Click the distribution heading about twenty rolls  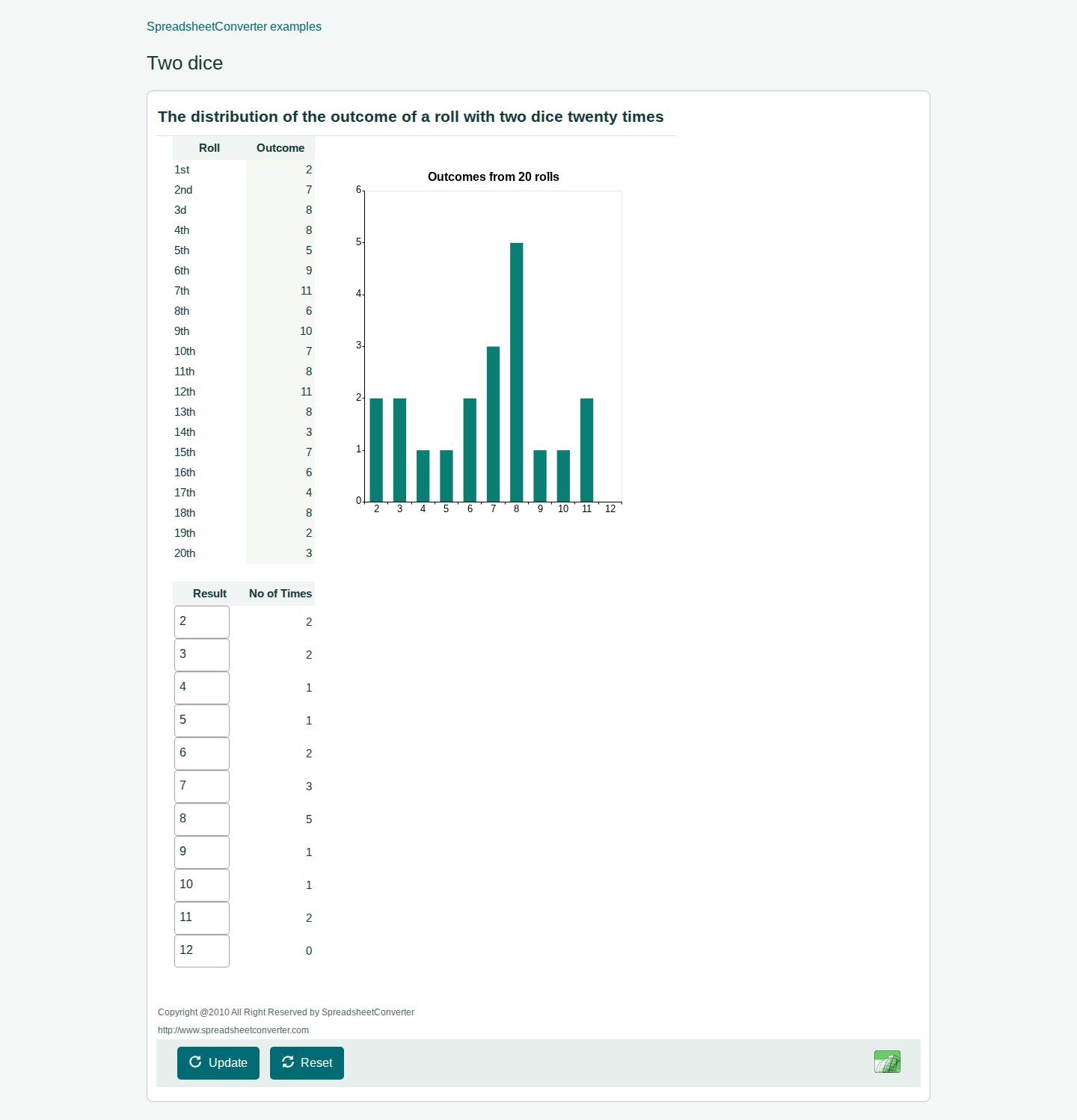coord(411,117)
